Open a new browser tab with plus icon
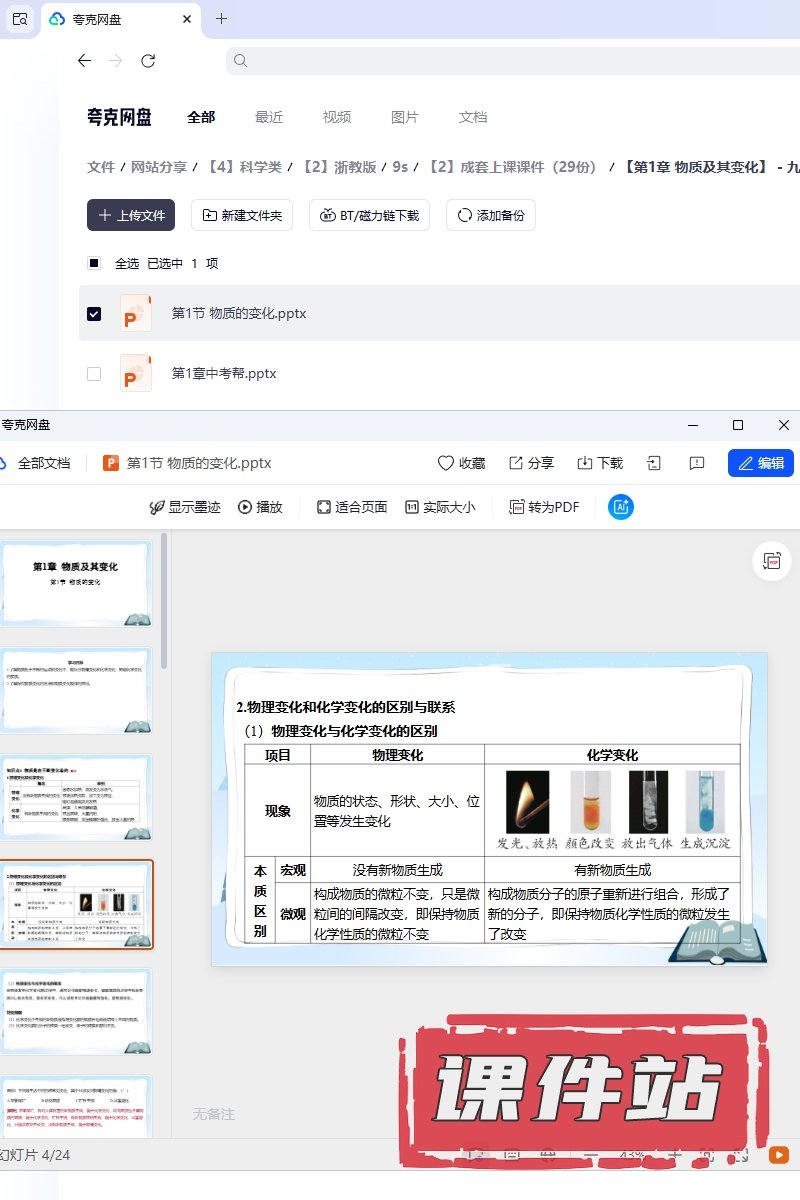 221,19
